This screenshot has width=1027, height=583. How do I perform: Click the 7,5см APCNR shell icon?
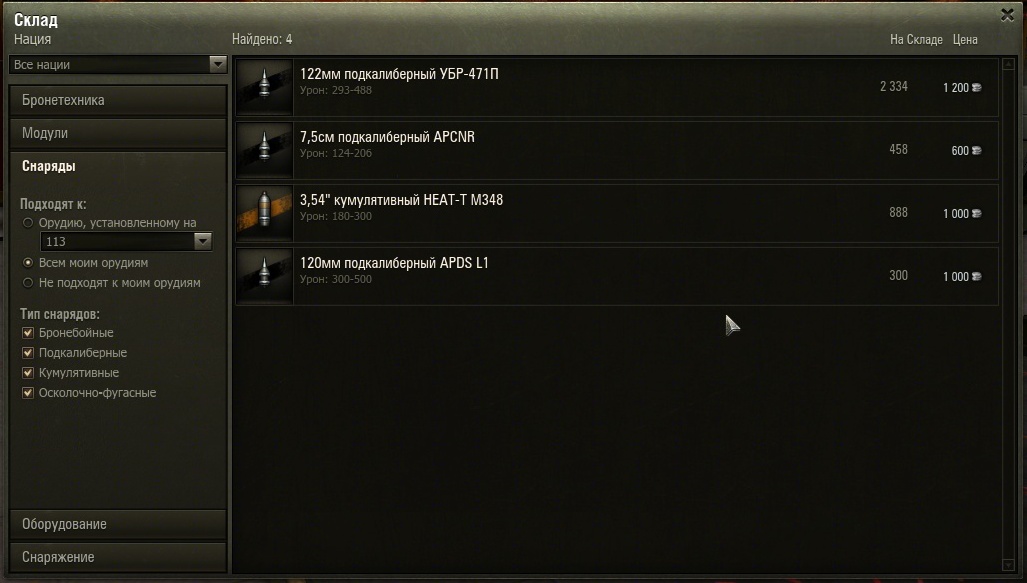pyautogui.click(x=265, y=151)
